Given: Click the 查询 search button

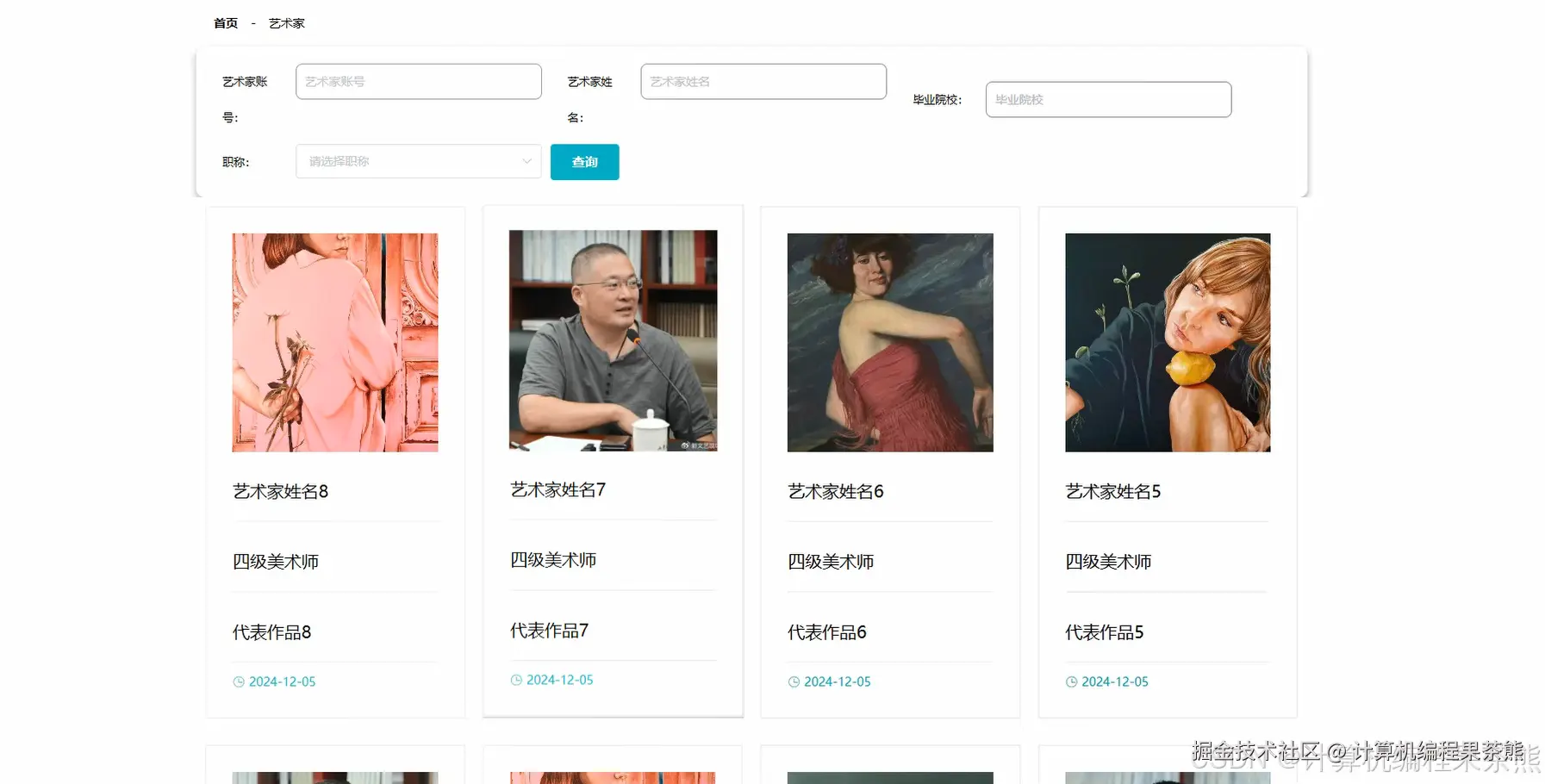Looking at the screenshot, I should [584, 161].
